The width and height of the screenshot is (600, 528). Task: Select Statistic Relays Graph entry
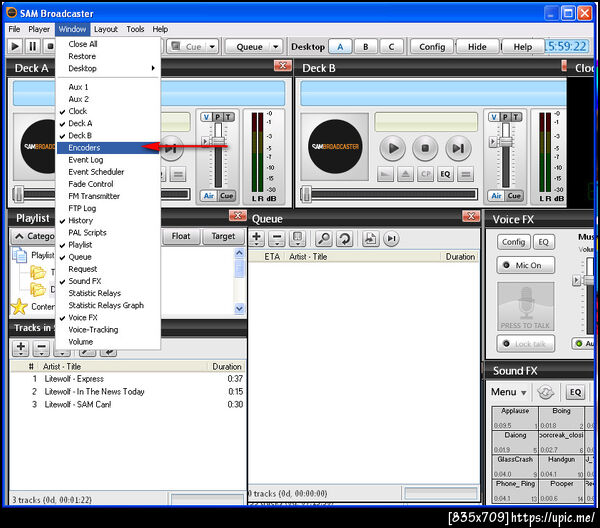[106, 305]
